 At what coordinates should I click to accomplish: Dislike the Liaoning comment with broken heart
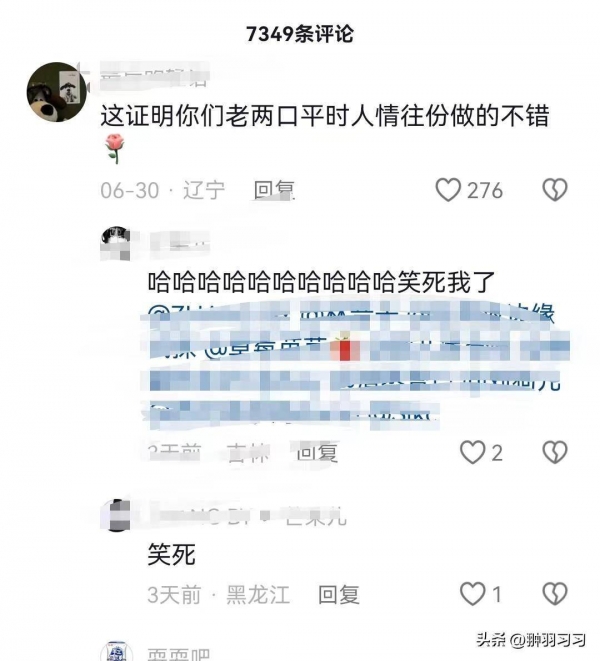(554, 190)
